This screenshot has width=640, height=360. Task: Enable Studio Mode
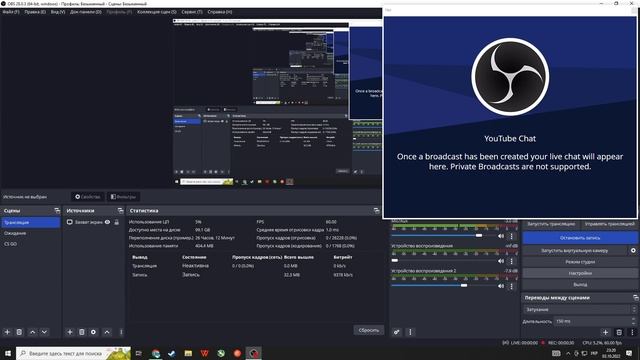[580, 262]
